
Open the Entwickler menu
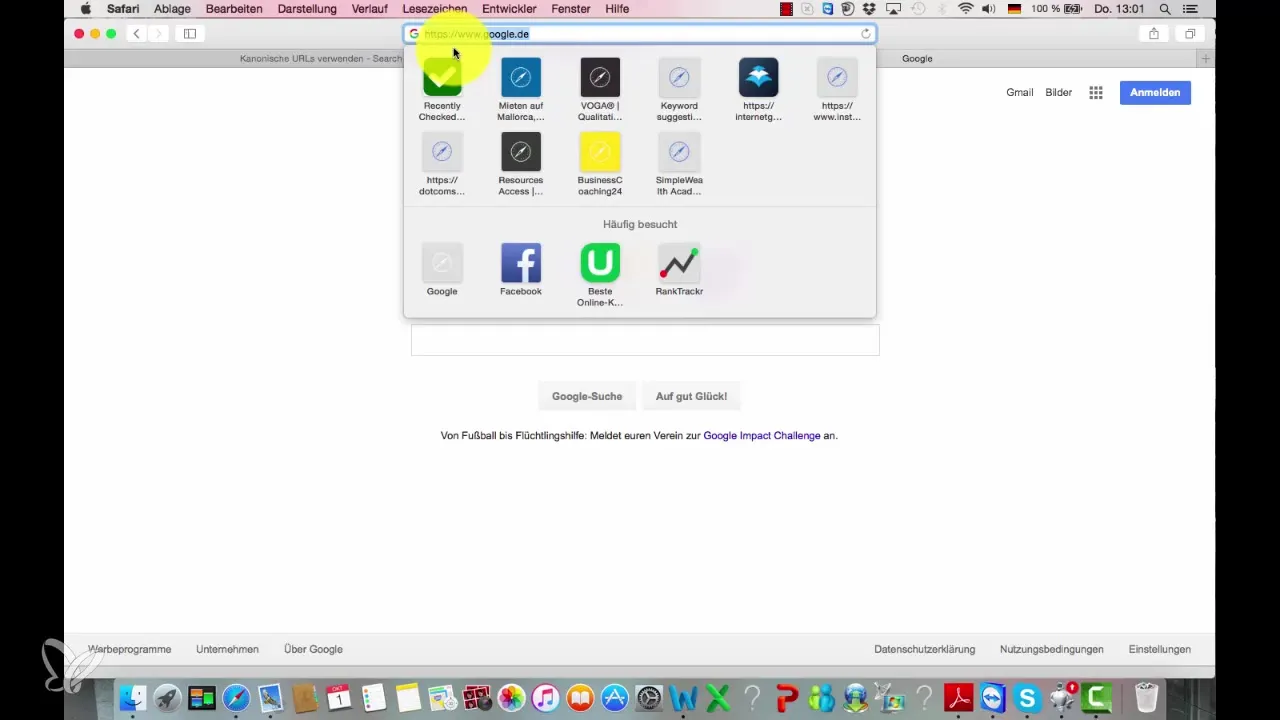click(509, 9)
